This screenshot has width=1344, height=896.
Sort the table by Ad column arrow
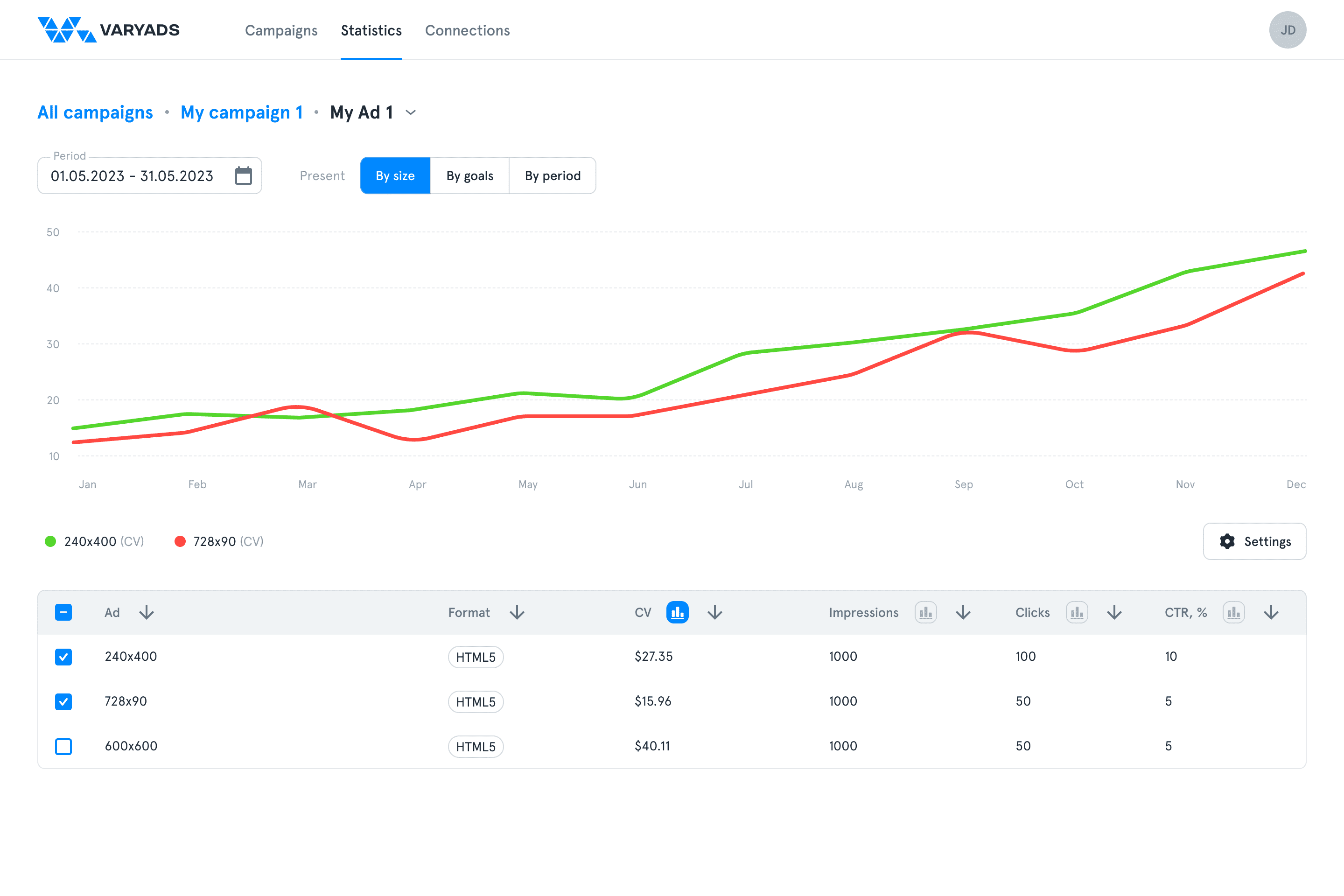147,613
